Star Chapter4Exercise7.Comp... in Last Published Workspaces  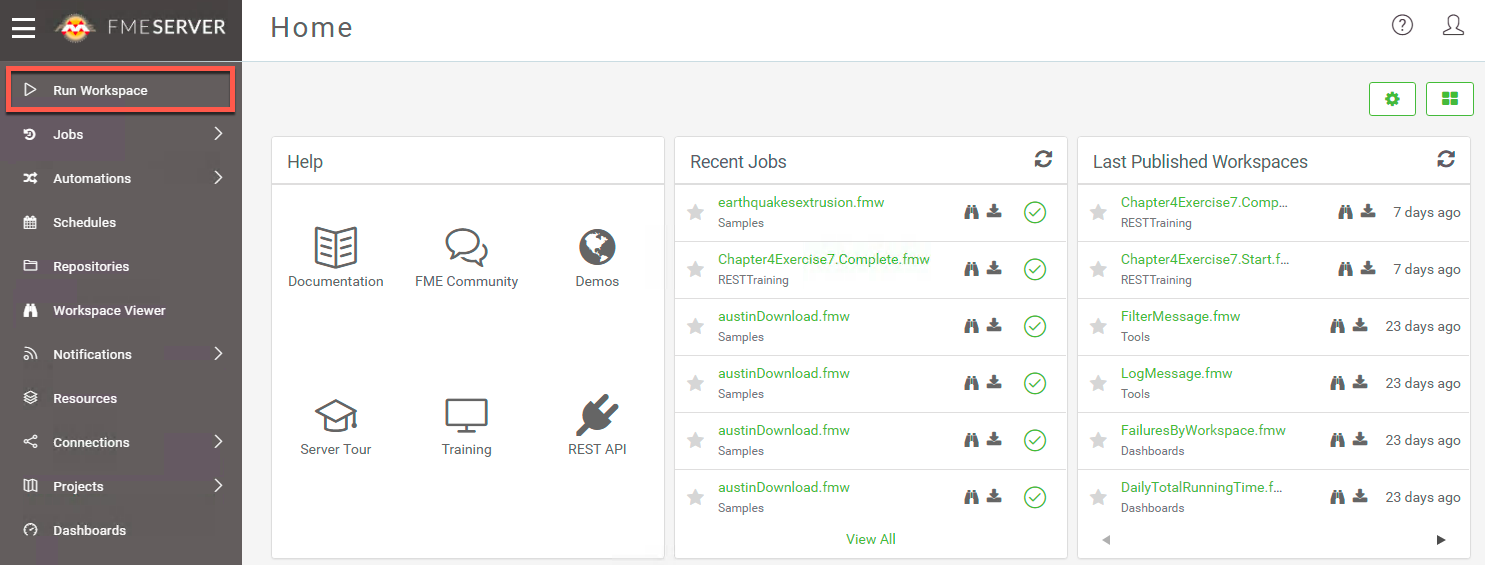[x=1098, y=212]
